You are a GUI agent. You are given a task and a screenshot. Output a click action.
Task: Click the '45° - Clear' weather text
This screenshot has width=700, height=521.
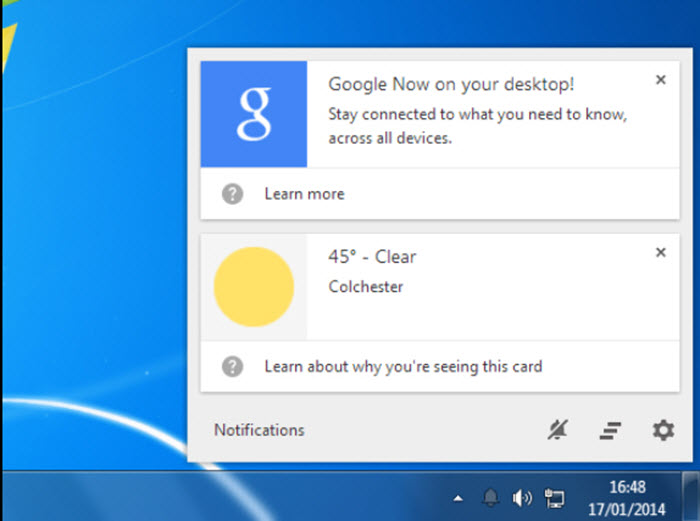pos(372,257)
